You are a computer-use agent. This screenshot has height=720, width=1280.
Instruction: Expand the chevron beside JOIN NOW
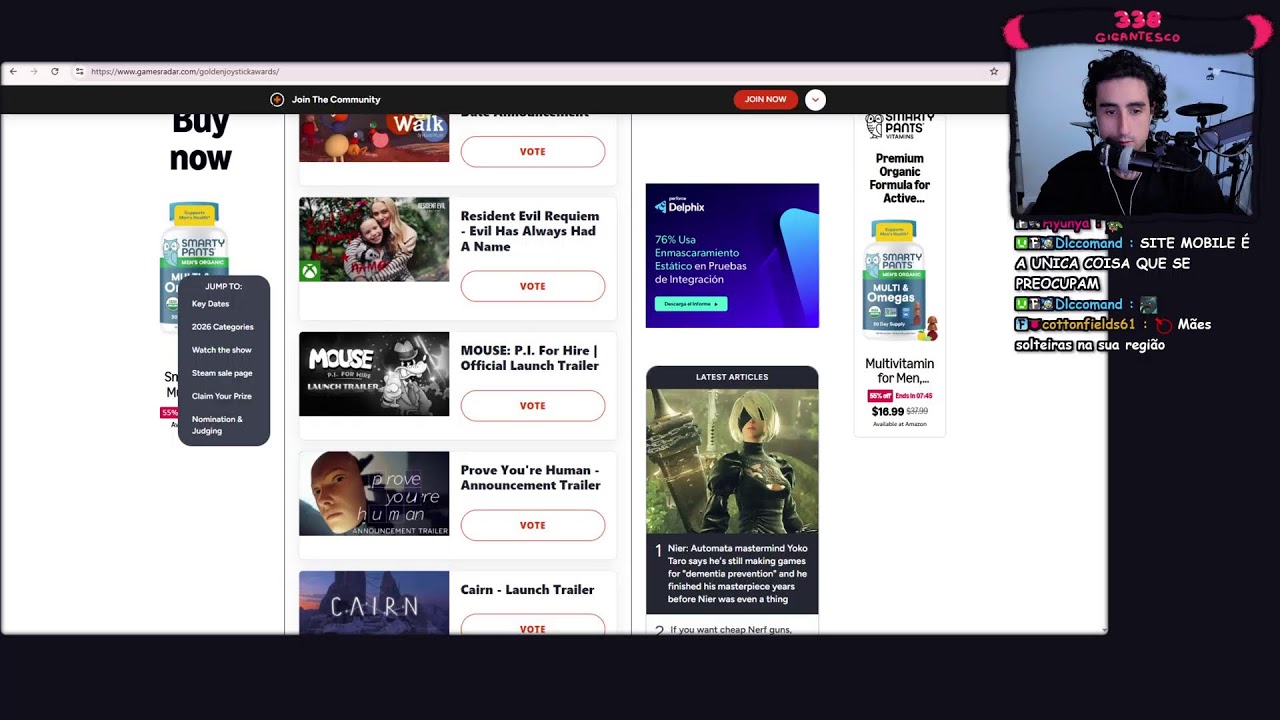tap(815, 99)
